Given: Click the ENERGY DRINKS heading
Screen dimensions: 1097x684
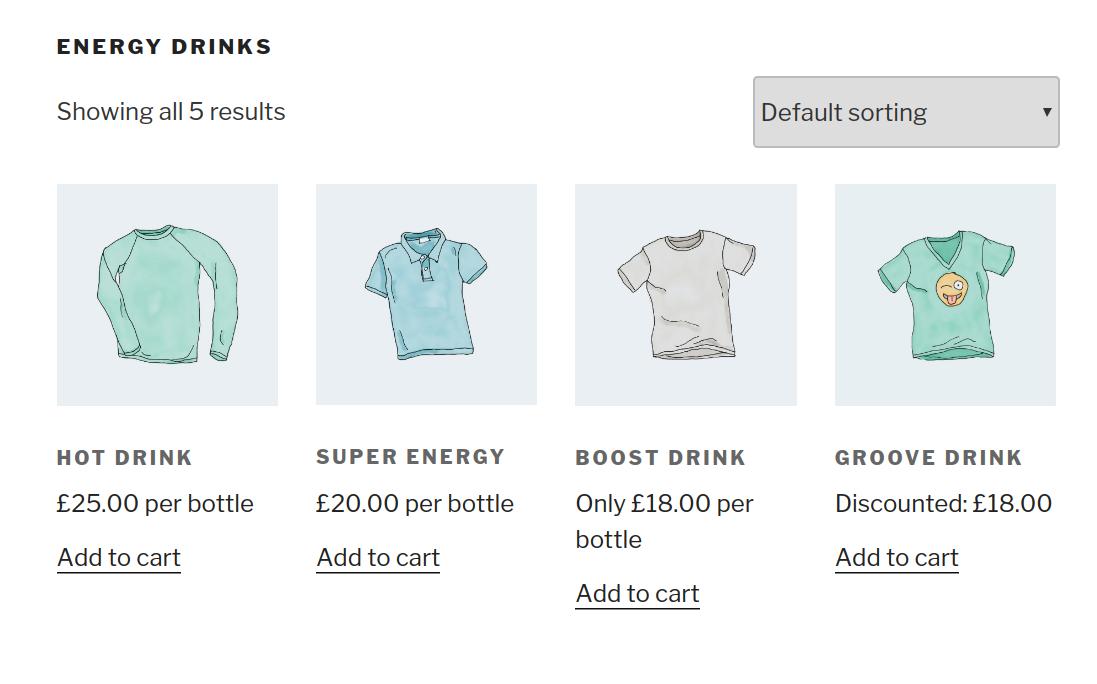Looking at the screenshot, I should tap(165, 45).
